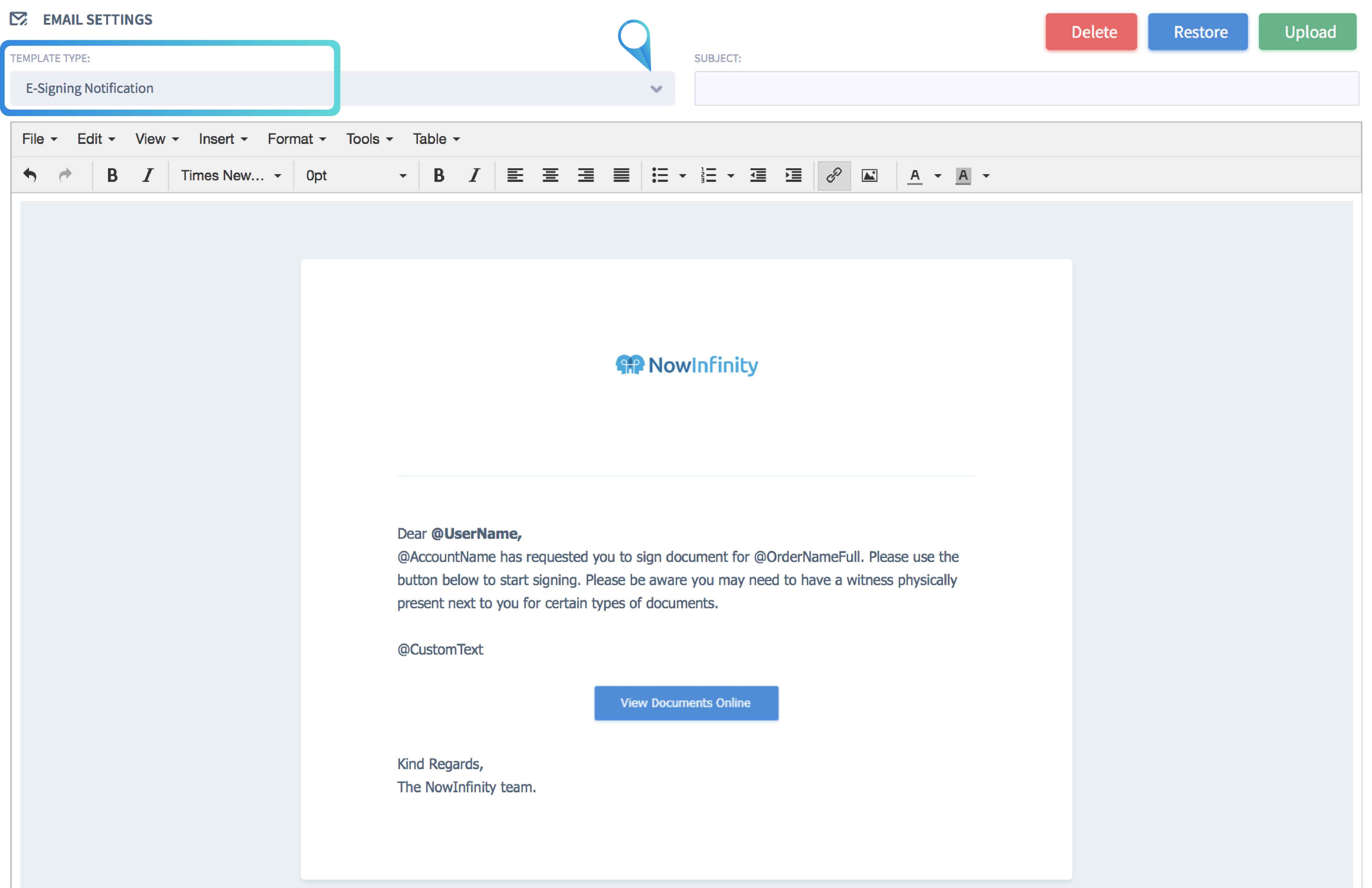Open the template type dropdown
Image resolution: width=1372 pixels, height=888 pixels.
click(655, 88)
